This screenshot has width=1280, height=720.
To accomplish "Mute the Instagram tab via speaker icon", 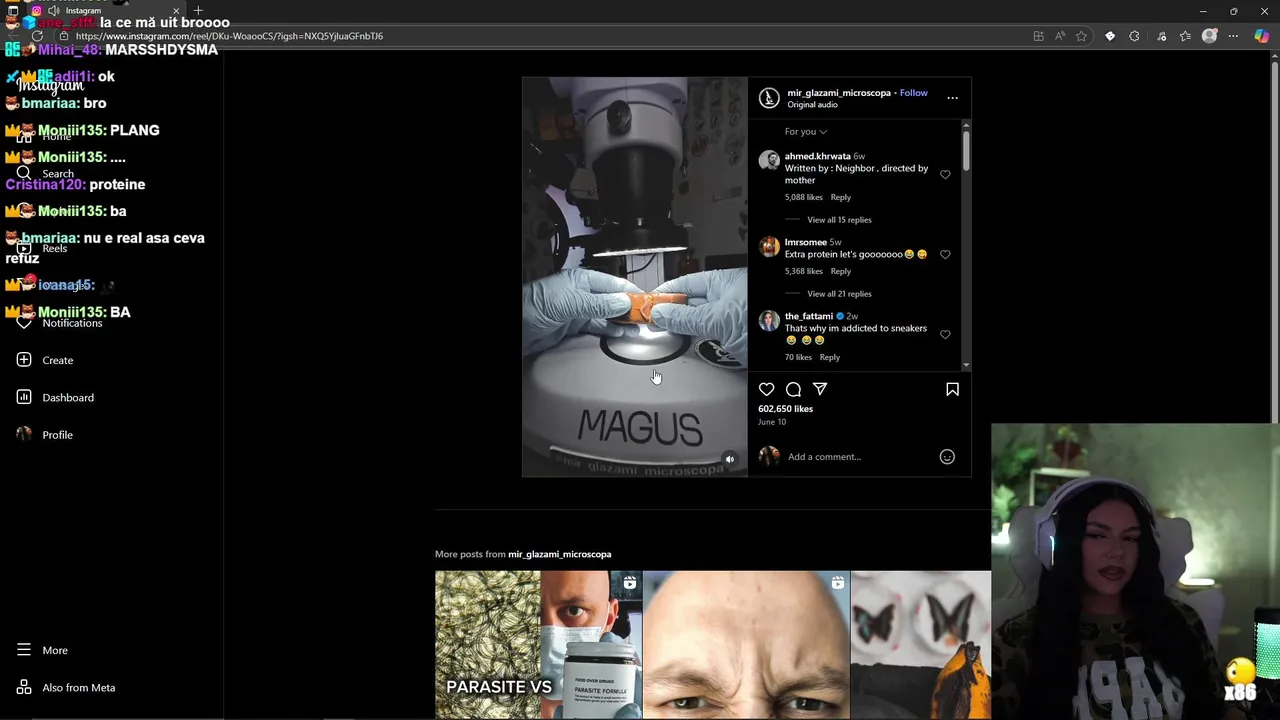I will pos(54,11).
